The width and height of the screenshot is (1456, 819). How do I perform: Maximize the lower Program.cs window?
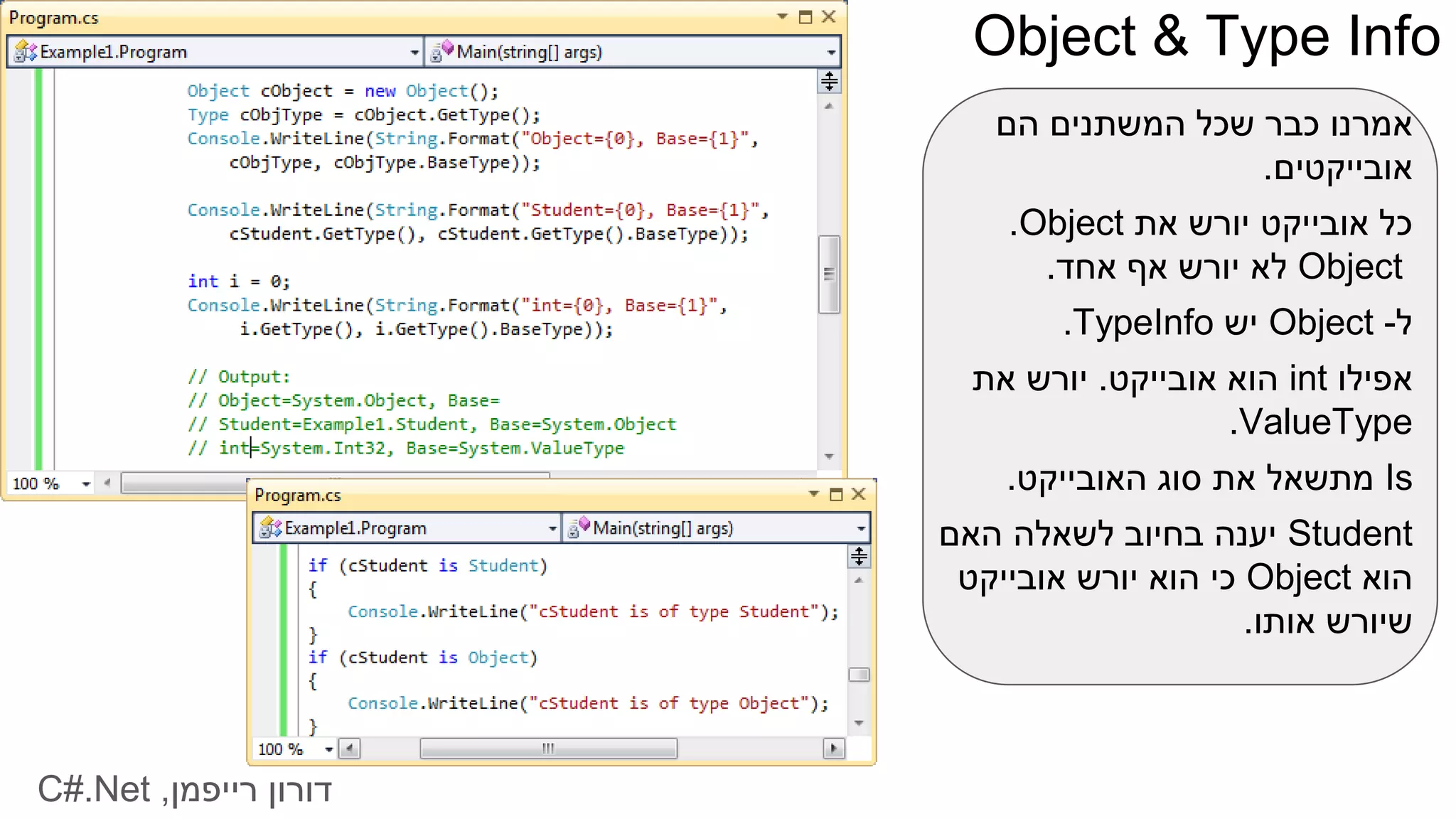tap(836, 494)
